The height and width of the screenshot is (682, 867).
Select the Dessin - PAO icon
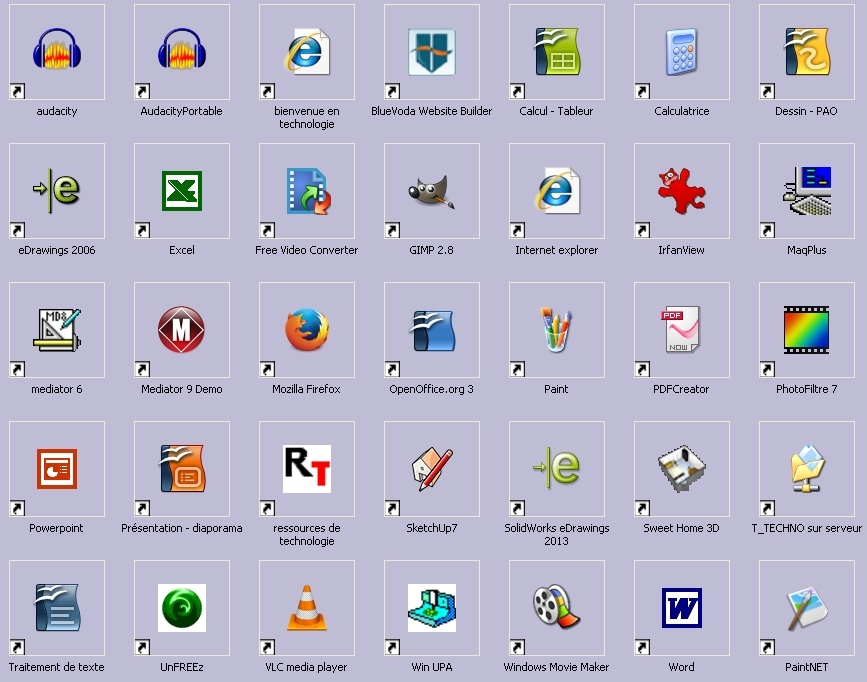point(807,51)
